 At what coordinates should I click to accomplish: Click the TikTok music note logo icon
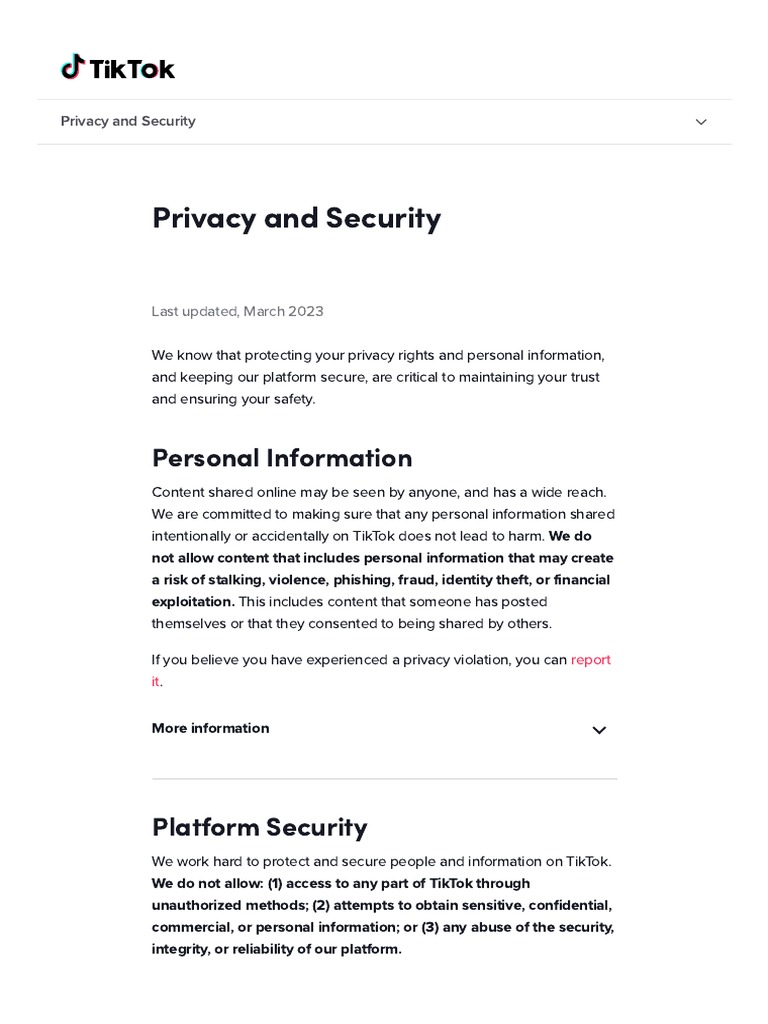[72, 67]
